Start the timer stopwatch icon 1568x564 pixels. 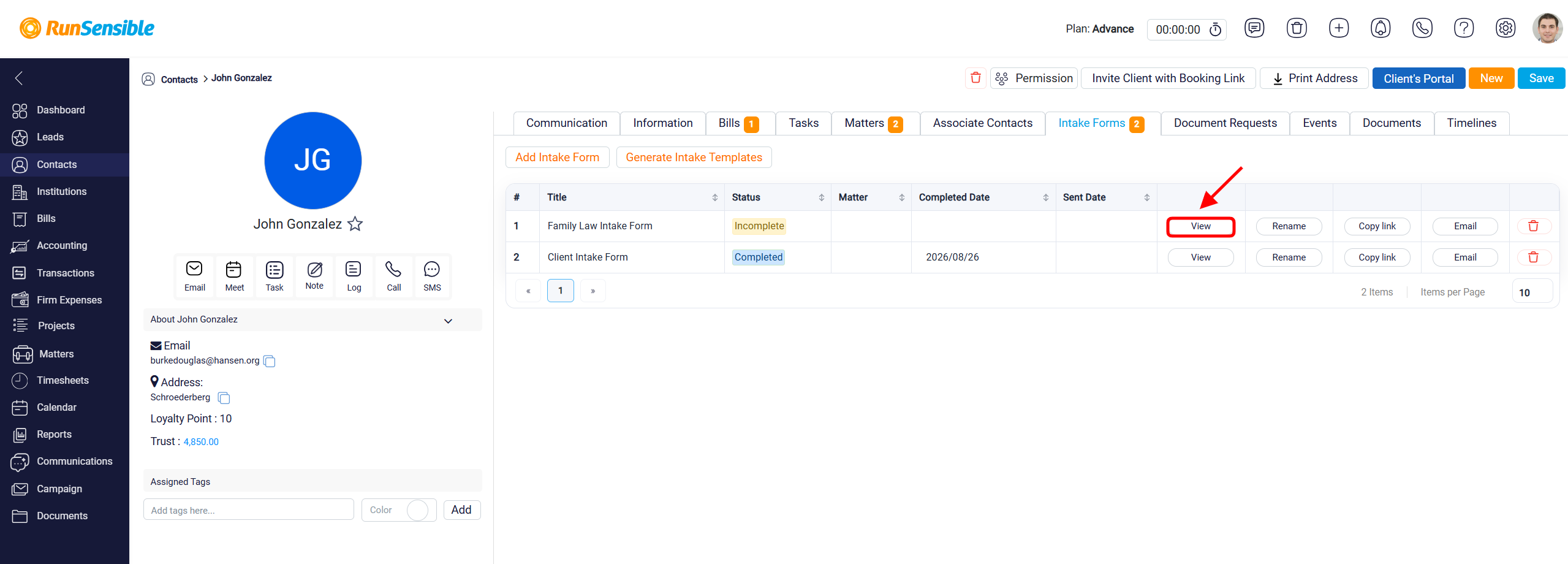(1215, 29)
